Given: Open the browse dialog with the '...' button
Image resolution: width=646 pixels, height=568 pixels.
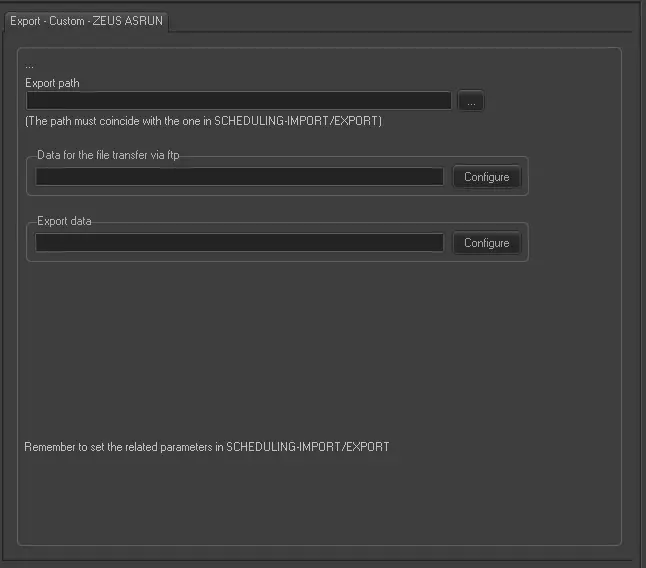Looking at the screenshot, I should pos(471,102).
